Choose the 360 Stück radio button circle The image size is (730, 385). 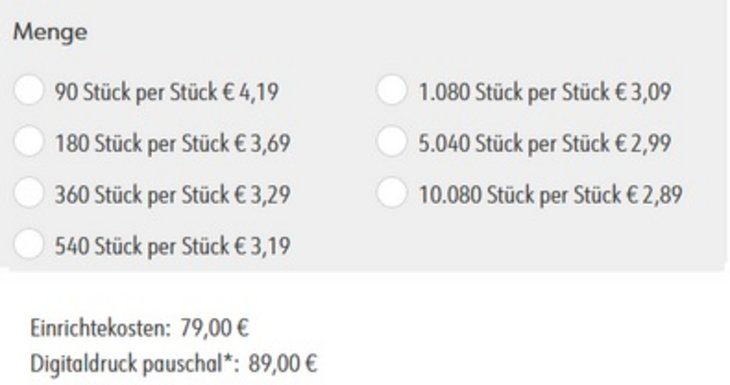29,193
